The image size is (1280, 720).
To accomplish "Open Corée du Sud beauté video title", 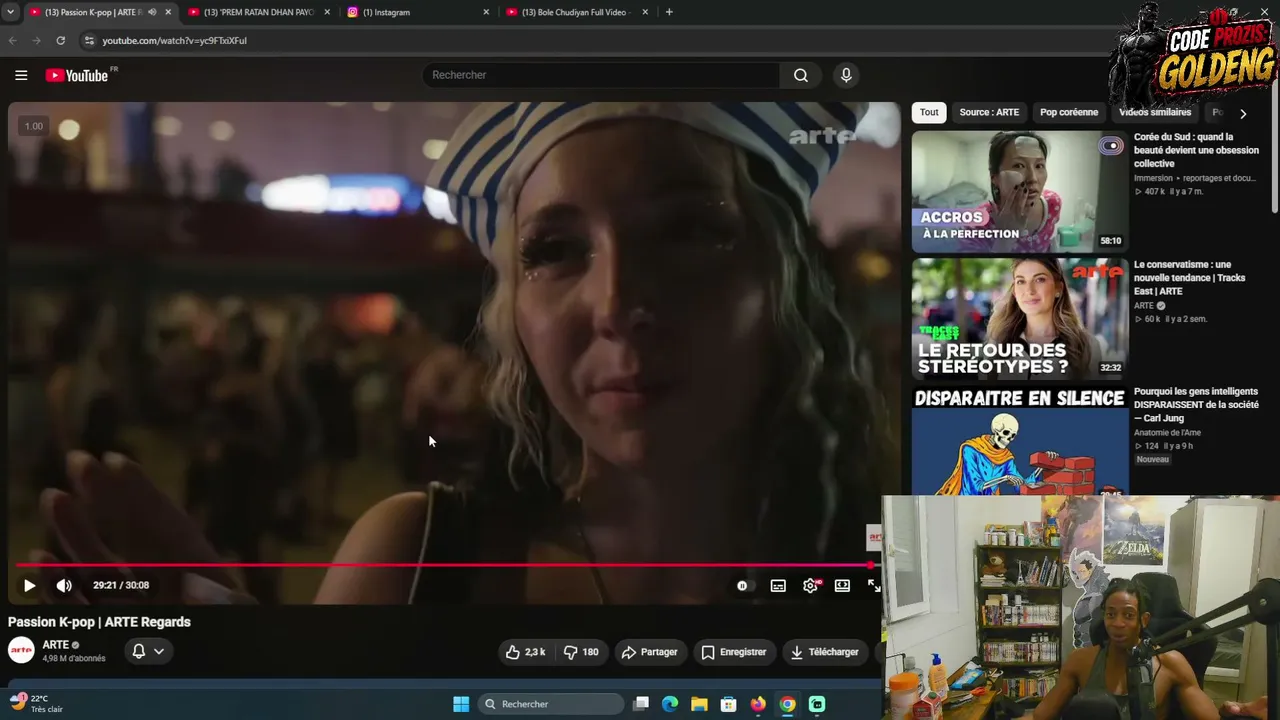I will (x=1196, y=150).
